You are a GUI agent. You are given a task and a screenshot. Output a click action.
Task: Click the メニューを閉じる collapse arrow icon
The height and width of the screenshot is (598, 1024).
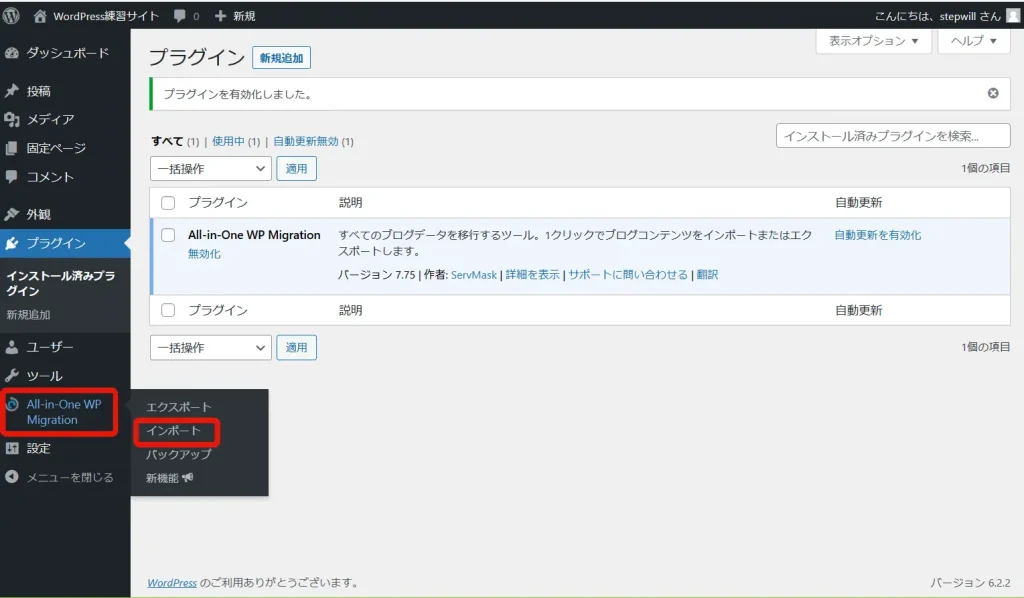(12, 477)
